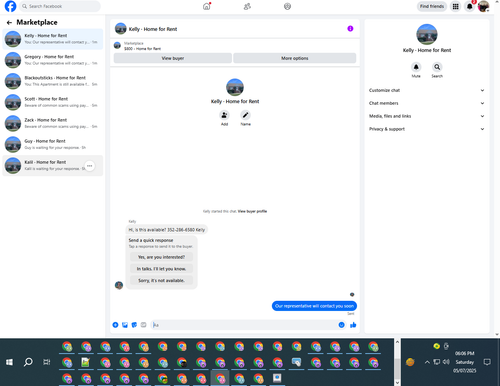
Task: Open Kelly - Home for Rent conversation
Action: click(53, 39)
